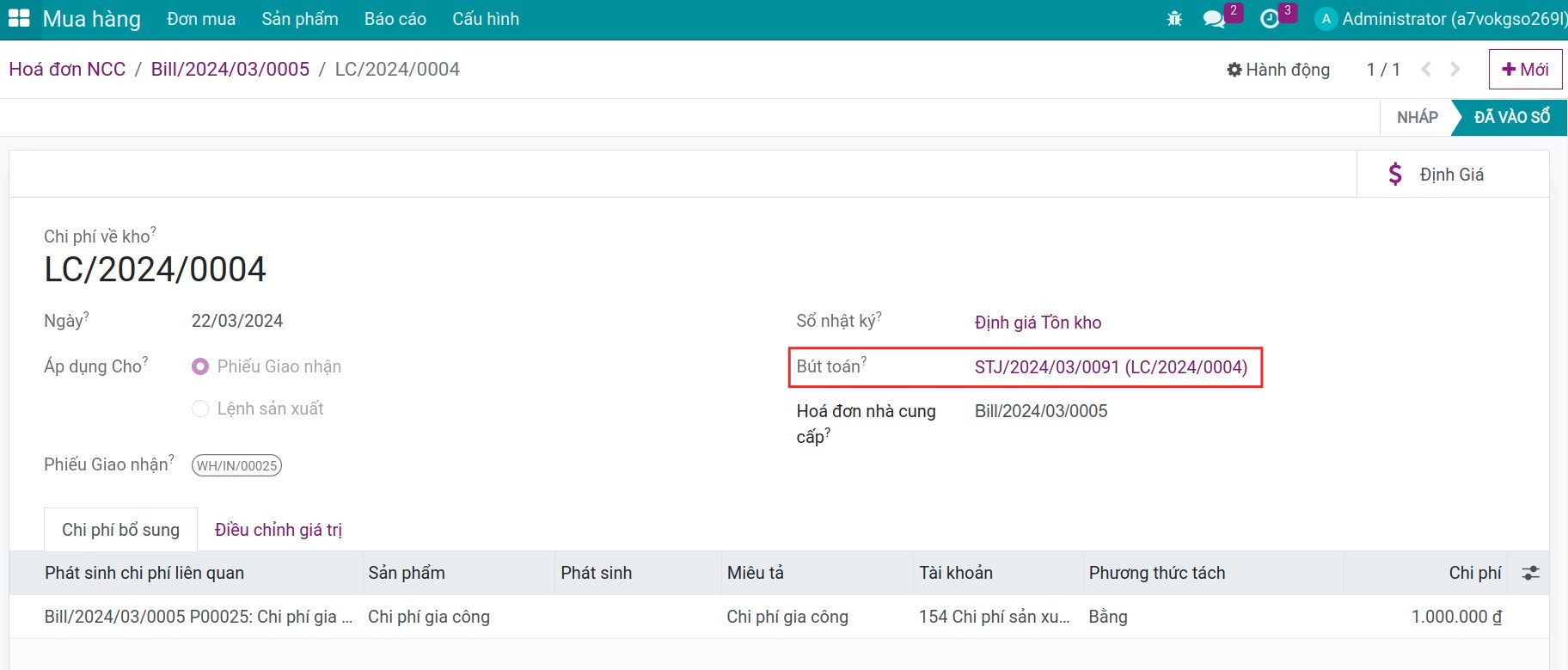Image resolution: width=1568 pixels, height=670 pixels.
Task: Select Lệnh sản xuất radio option
Action: coord(200,409)
